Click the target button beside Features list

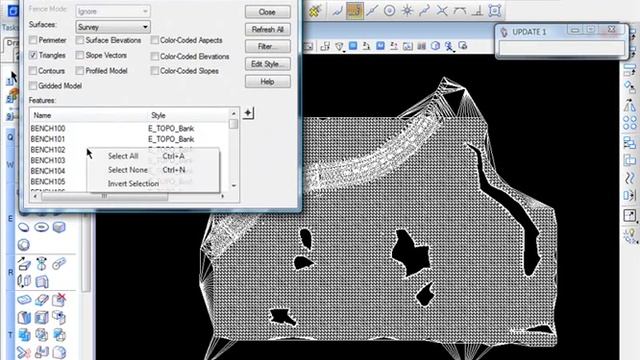(248, 113)
